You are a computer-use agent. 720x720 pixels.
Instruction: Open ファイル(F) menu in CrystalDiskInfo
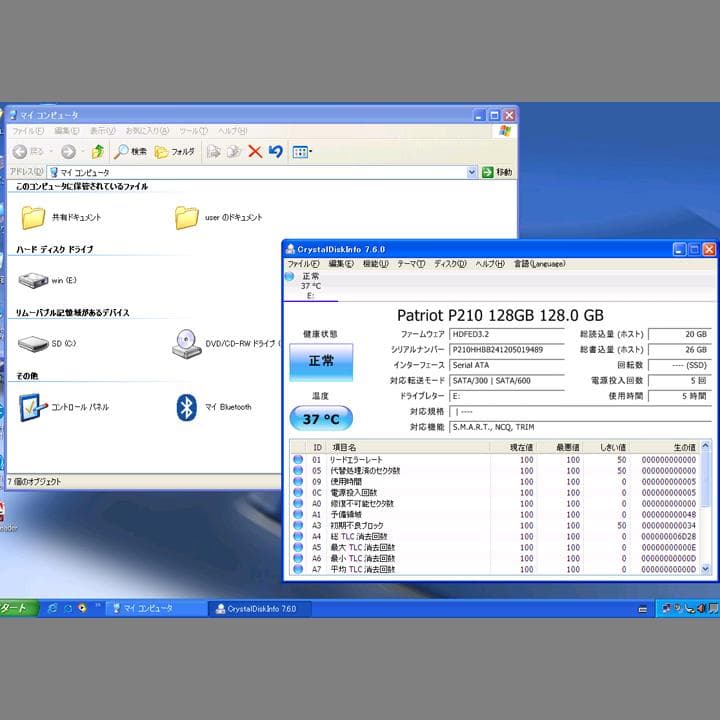tap(303, 264)
